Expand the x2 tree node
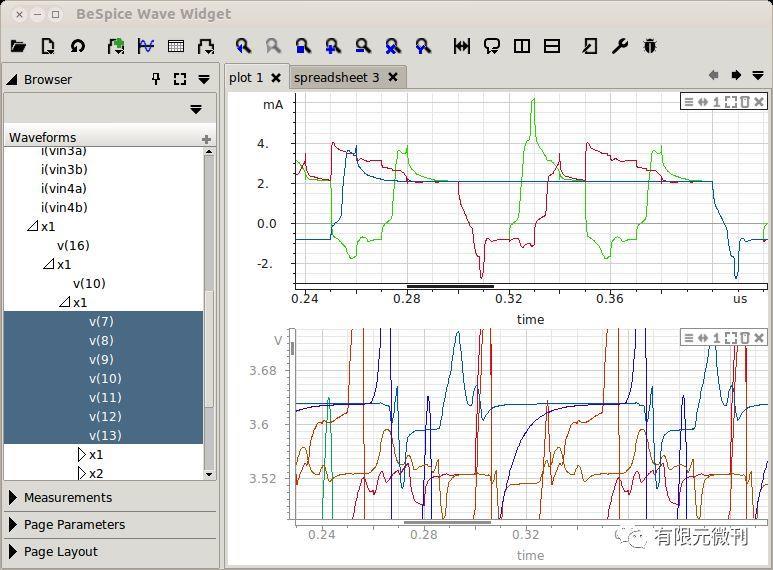Viewport: 773px width, 570px height. [82, 474]
